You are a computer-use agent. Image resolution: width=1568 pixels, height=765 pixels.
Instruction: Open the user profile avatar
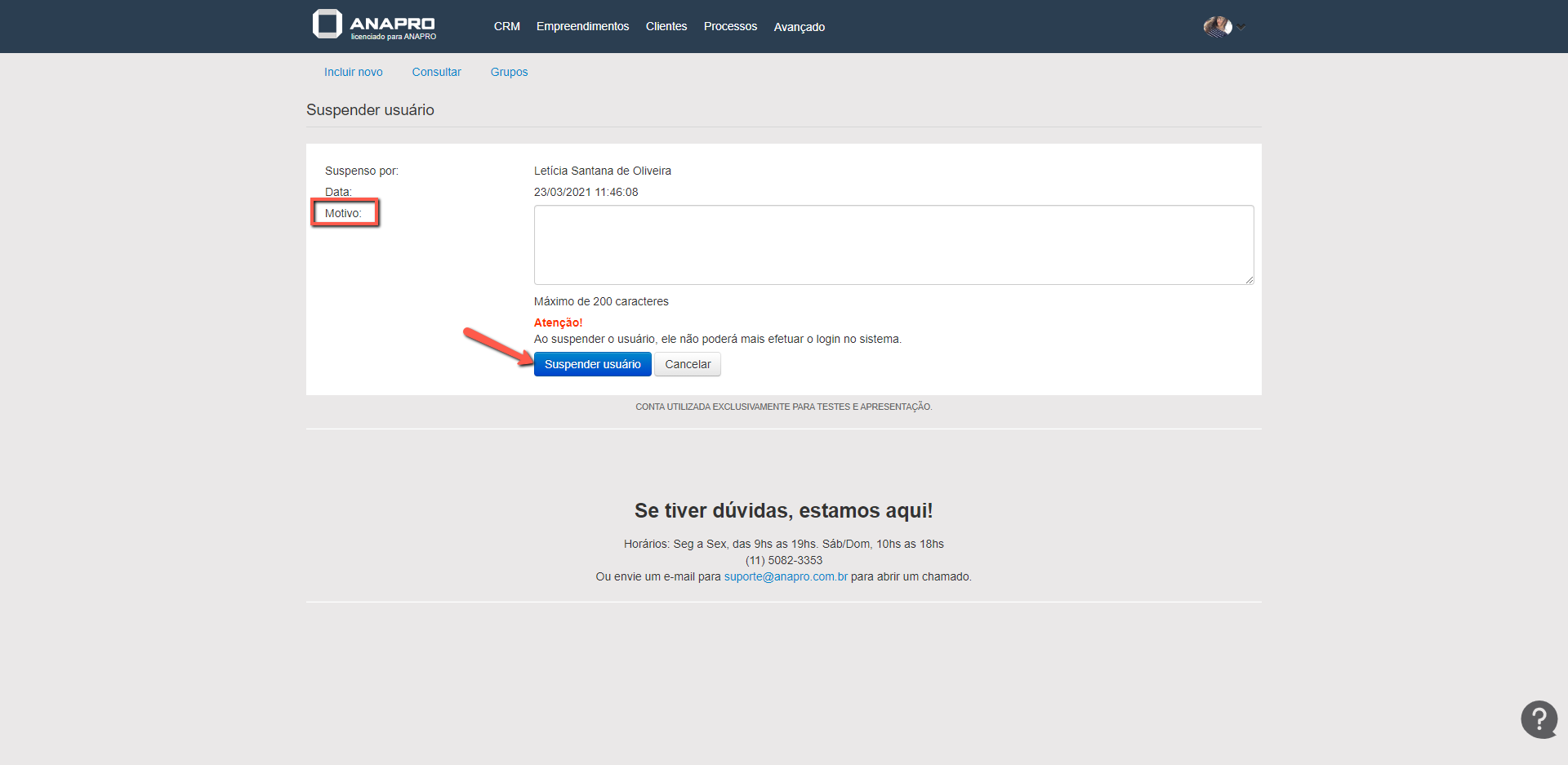1217,27
